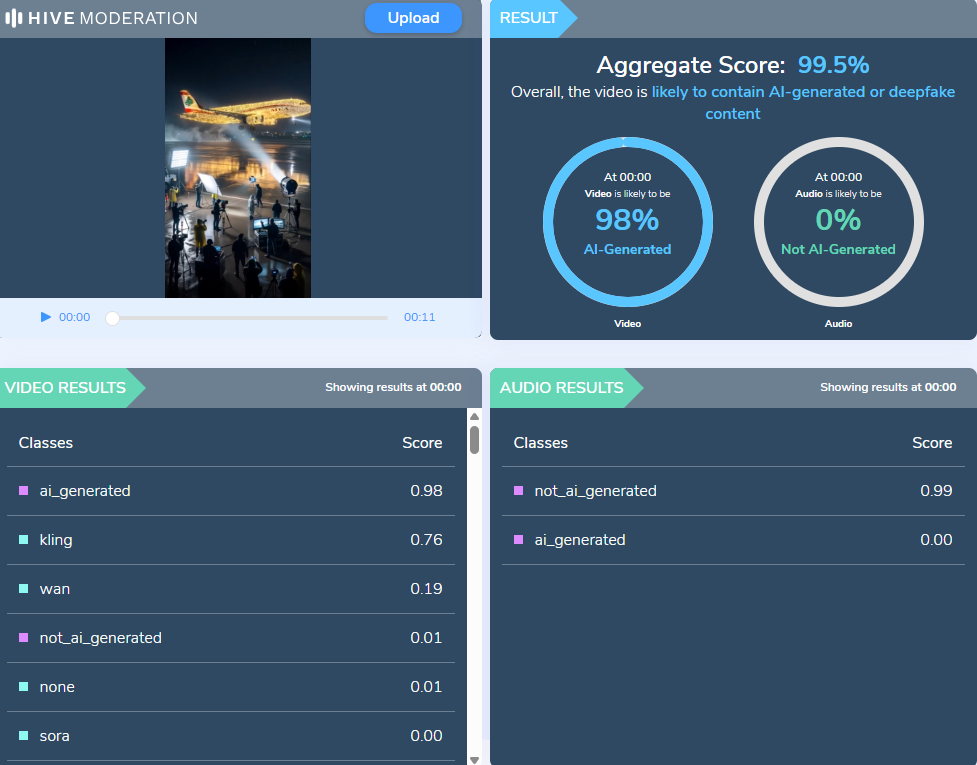
Task: Select the Audio Results tab header
Action: [561, 388]
